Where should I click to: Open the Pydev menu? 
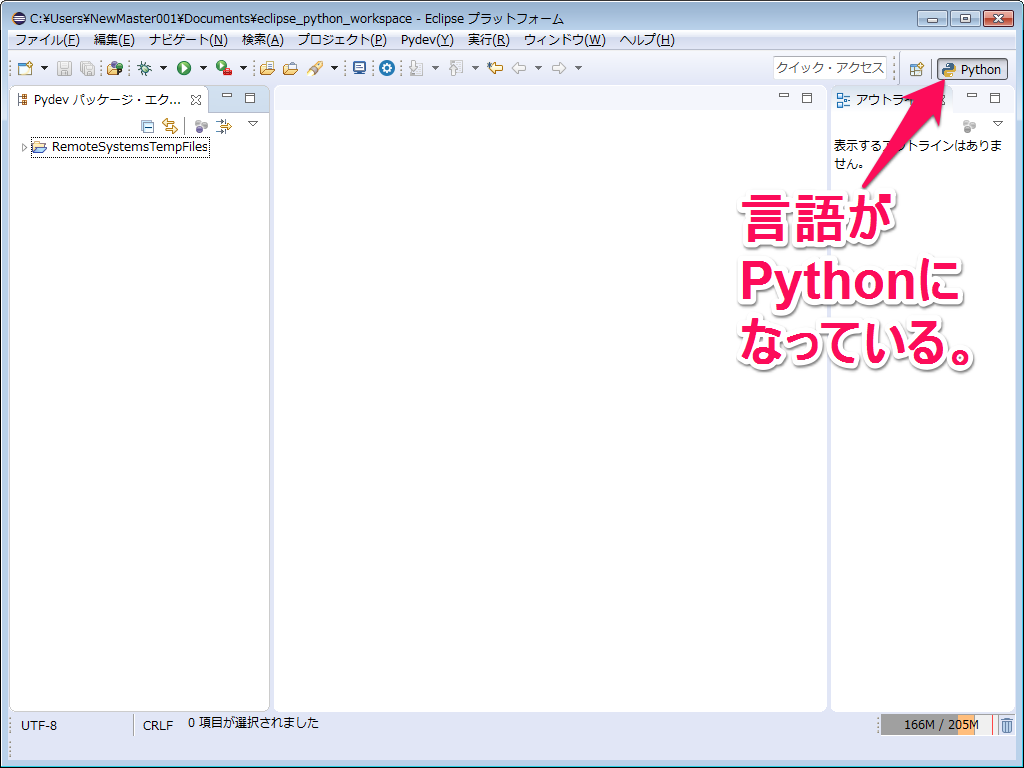tap(426, 40)
